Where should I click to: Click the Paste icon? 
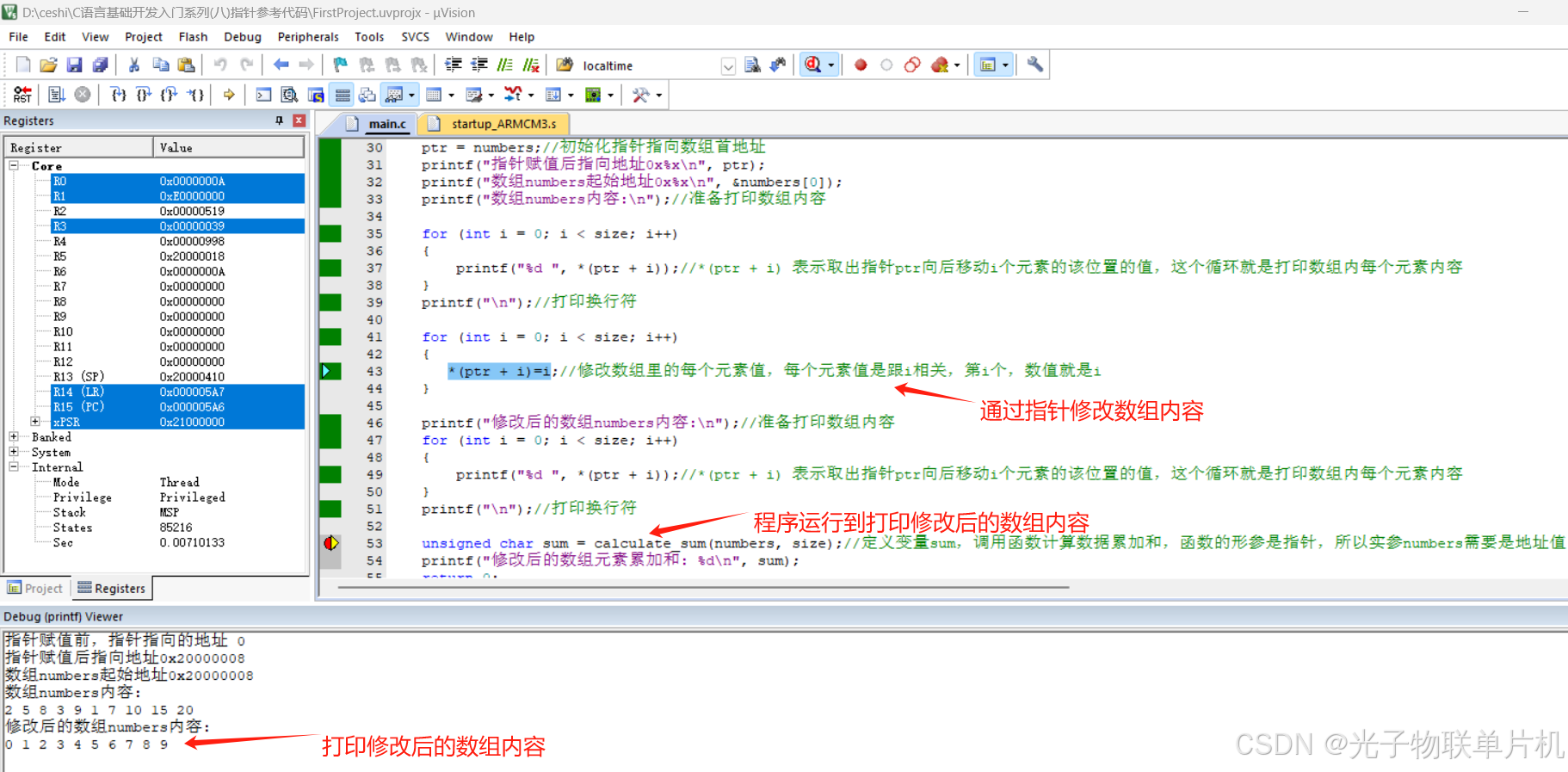point(186,65)
